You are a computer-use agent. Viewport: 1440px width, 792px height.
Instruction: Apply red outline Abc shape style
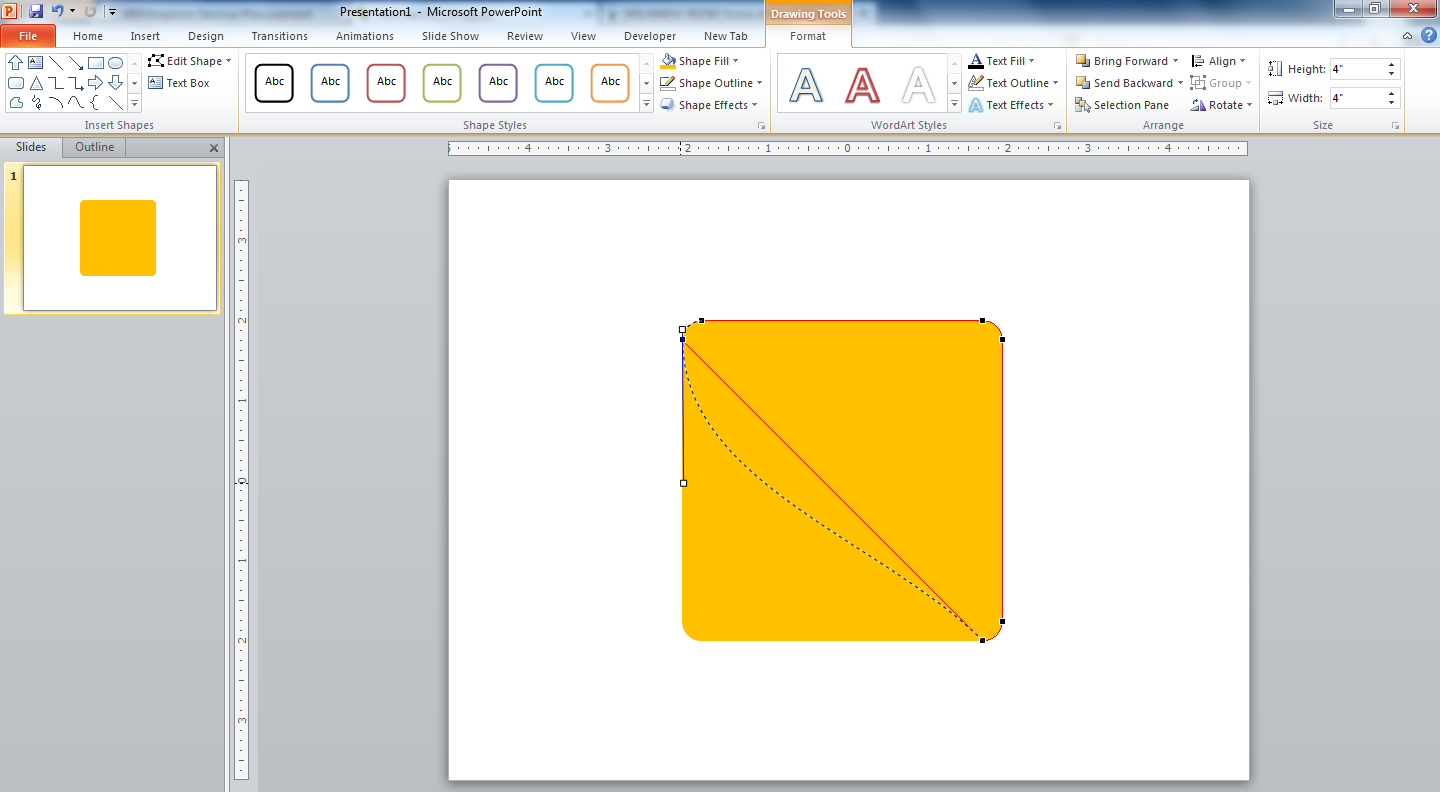pos(386,83)
